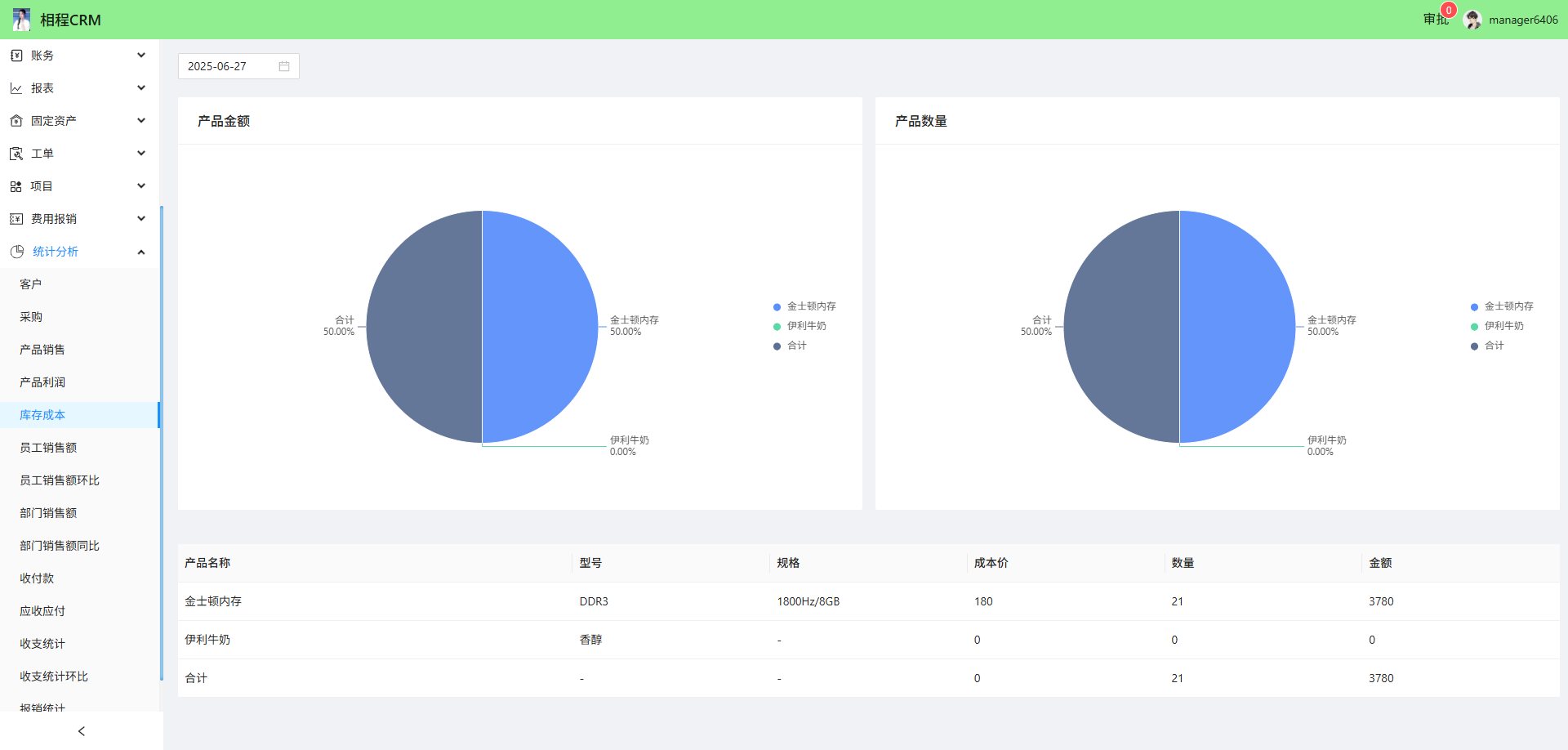Expand the 账务 menu chevron
Viewport: 1568px width, 750px height.
[x=141, y=56]
